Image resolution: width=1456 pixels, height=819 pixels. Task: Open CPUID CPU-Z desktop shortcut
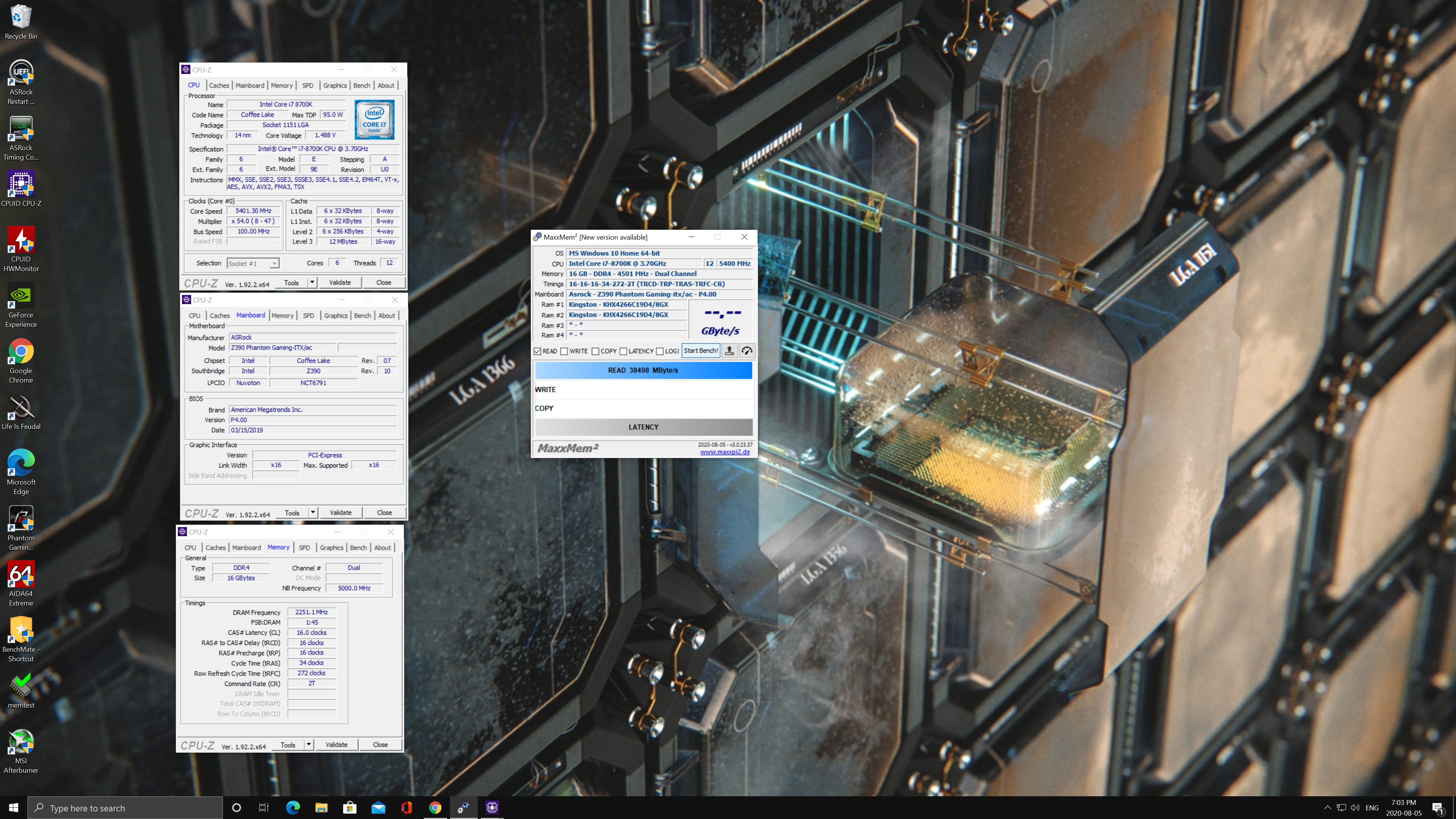pos(20,189)
